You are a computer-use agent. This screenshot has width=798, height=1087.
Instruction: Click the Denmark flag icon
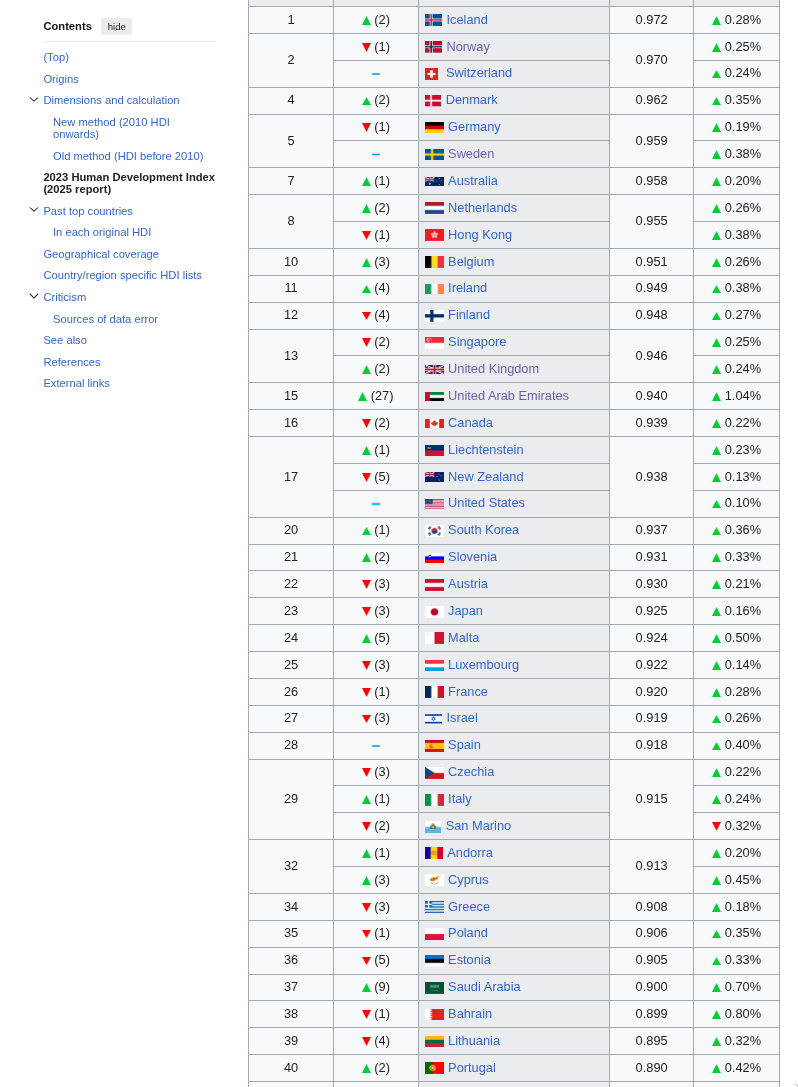(x=433, y=101)
